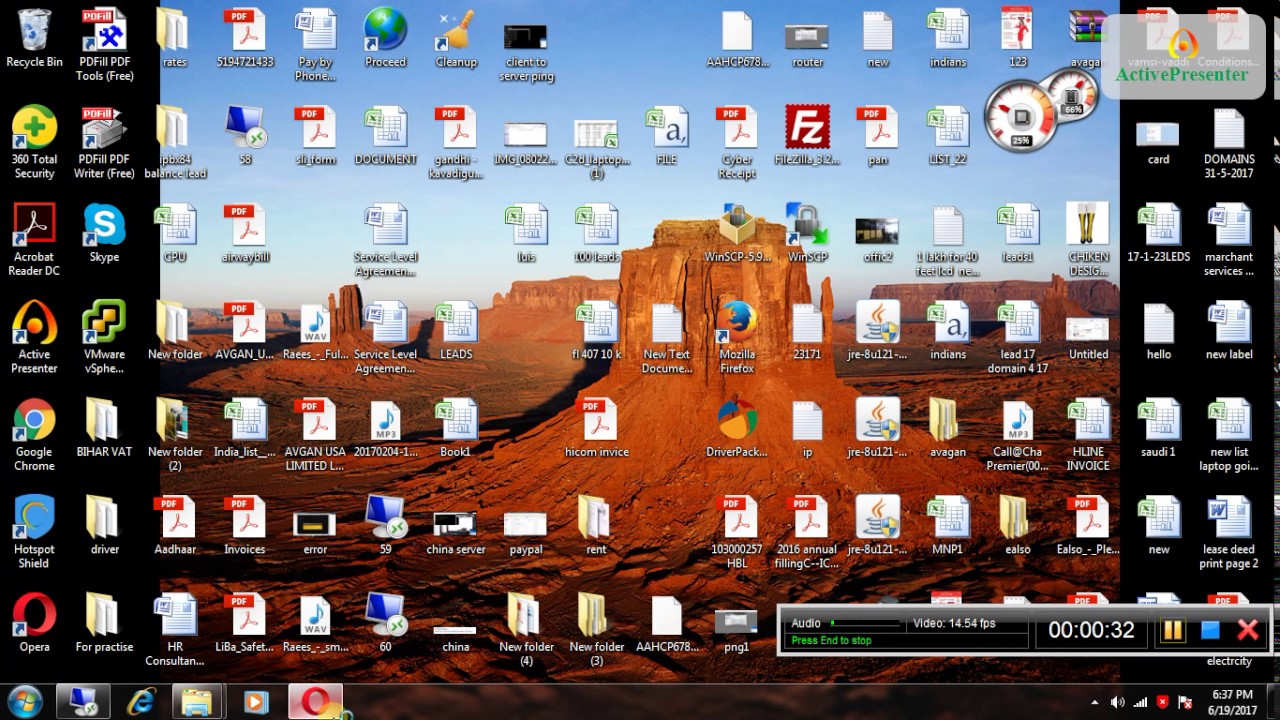Open File Explorer from taskbar
1280x720 pixels.
(x=198, y=702)
